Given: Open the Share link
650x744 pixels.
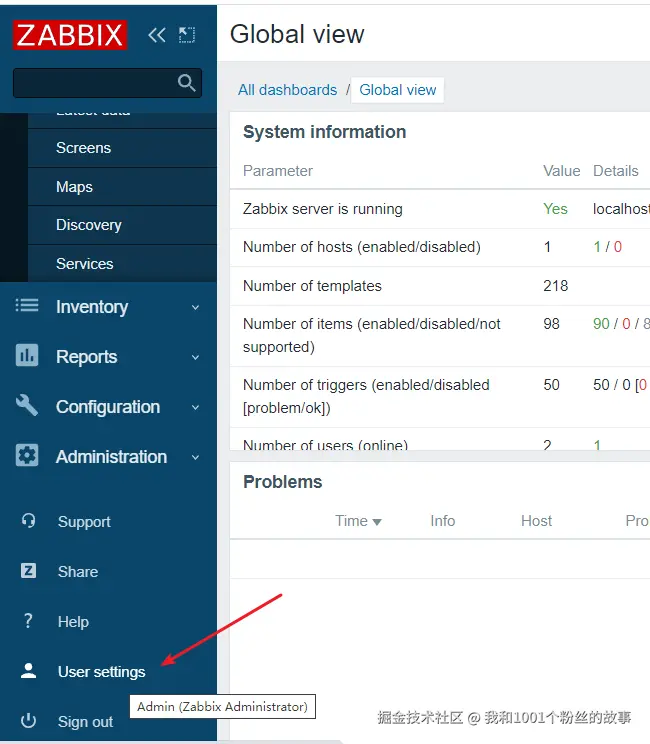Looking at the screenshot, I should pos(78,572).
